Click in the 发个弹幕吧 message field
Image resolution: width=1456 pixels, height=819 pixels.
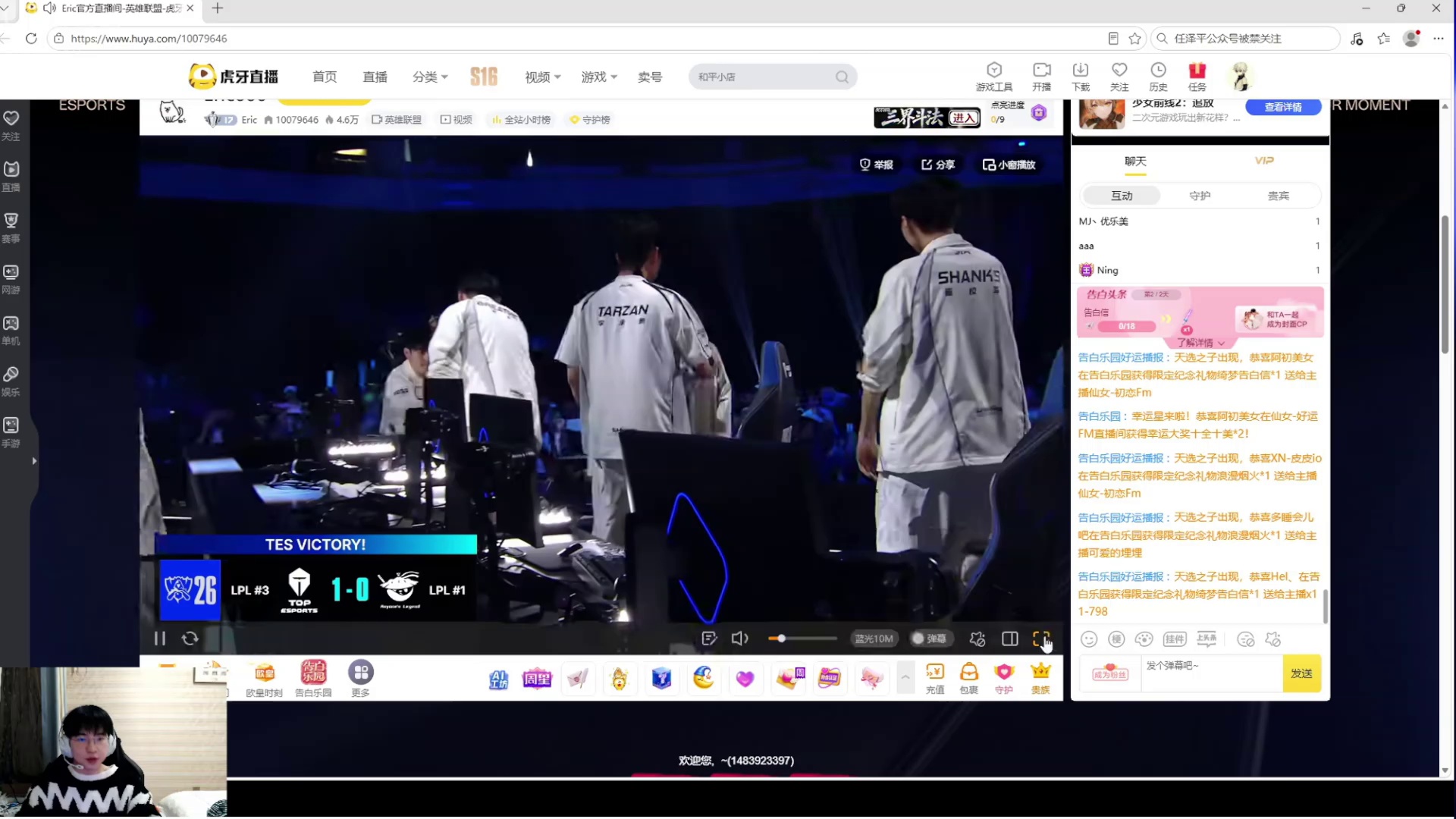pos(1211,673)
